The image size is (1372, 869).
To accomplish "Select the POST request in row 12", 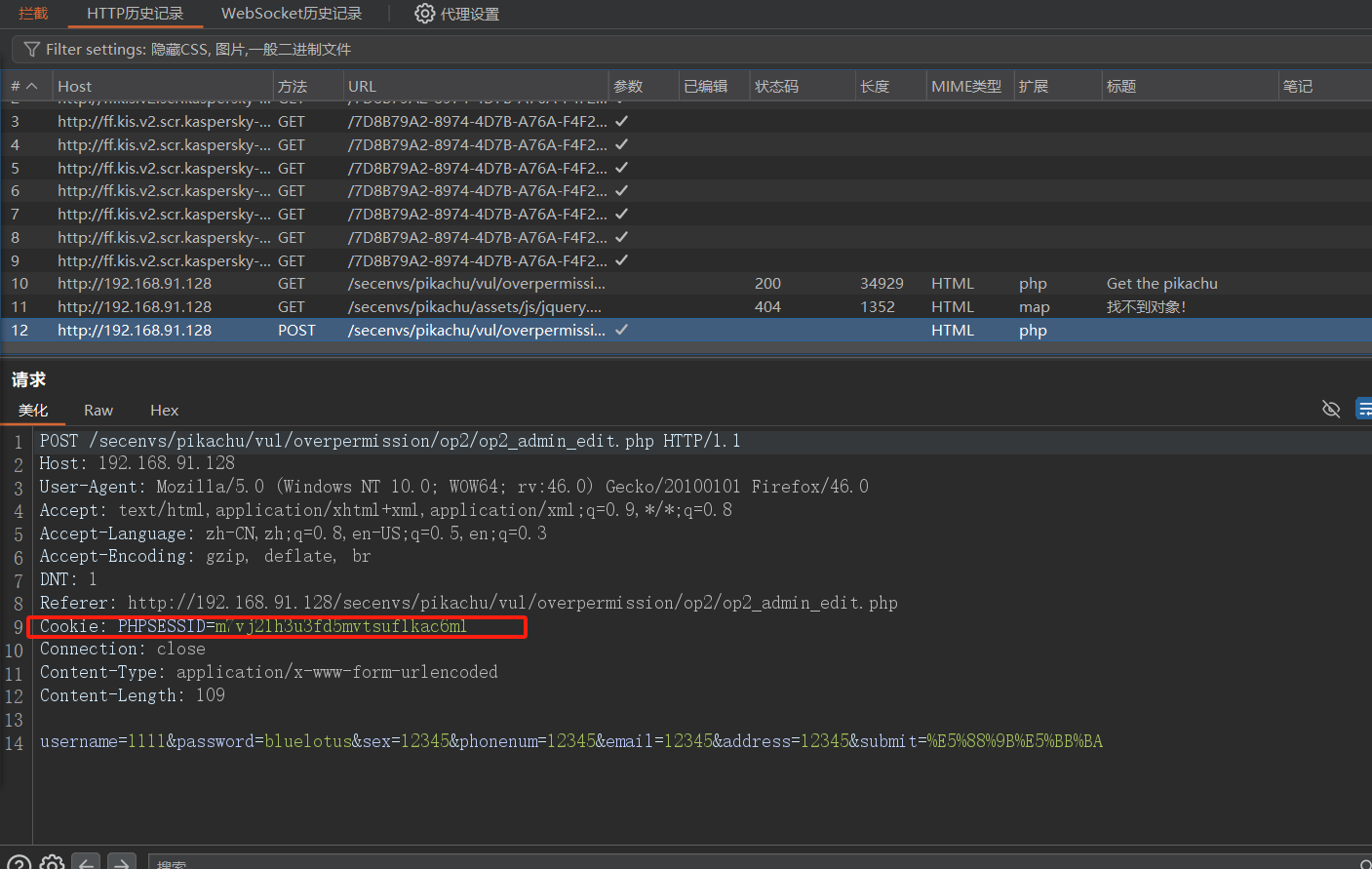I will click(686, 331).
